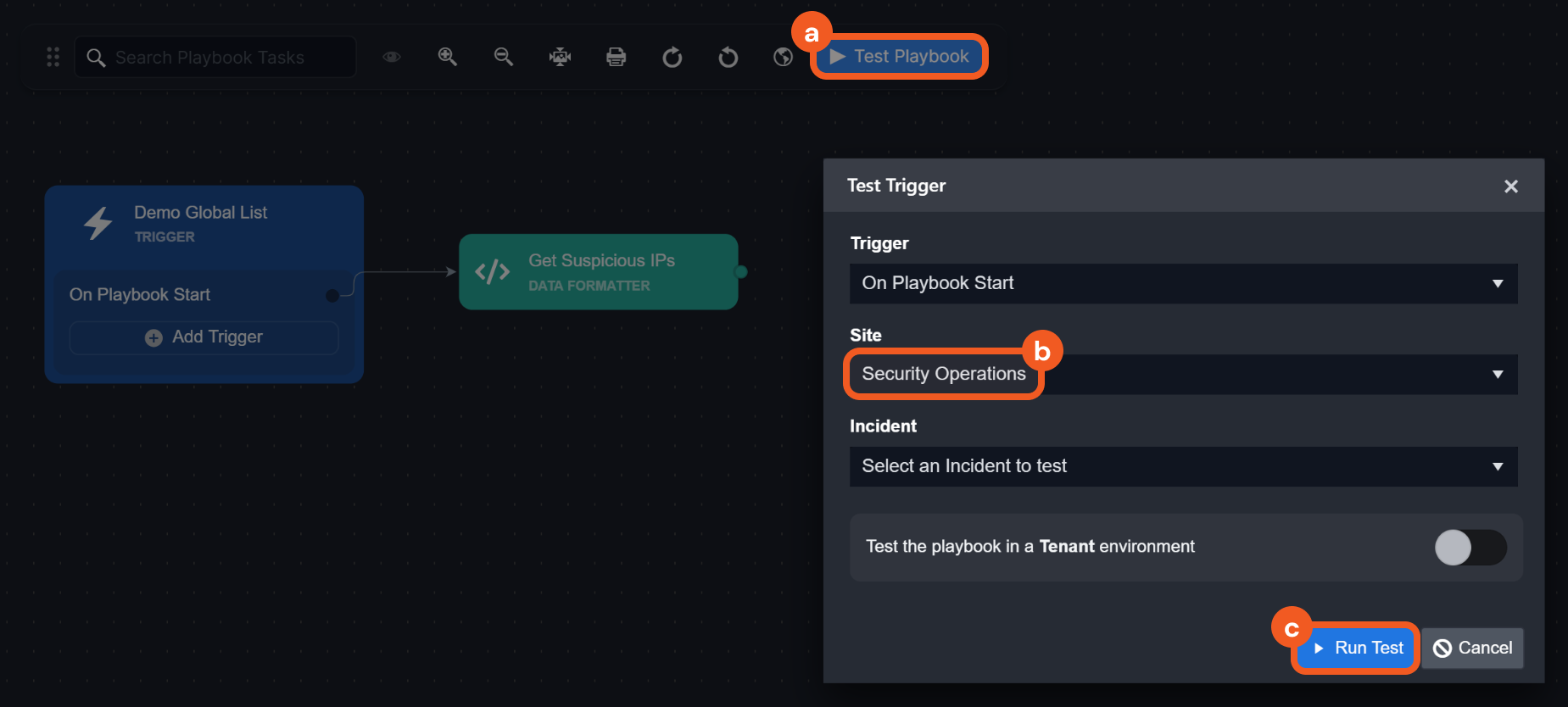Click the toolbar drag handle dots
Viewport: 1568px width, 707px height.
pyautogui.click(x=53, y=57)
